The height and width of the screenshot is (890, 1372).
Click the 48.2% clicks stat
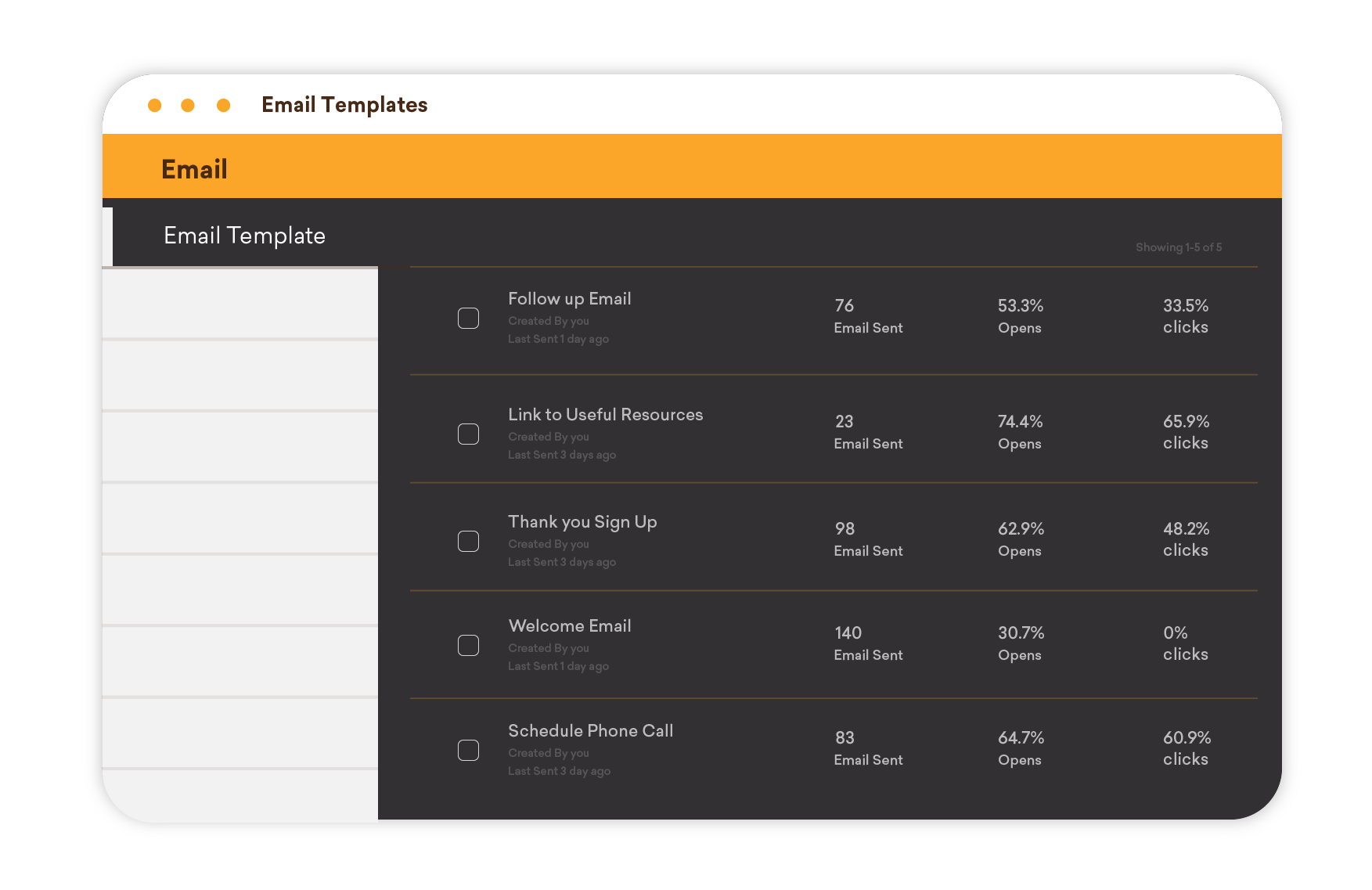click(1185, 539)
